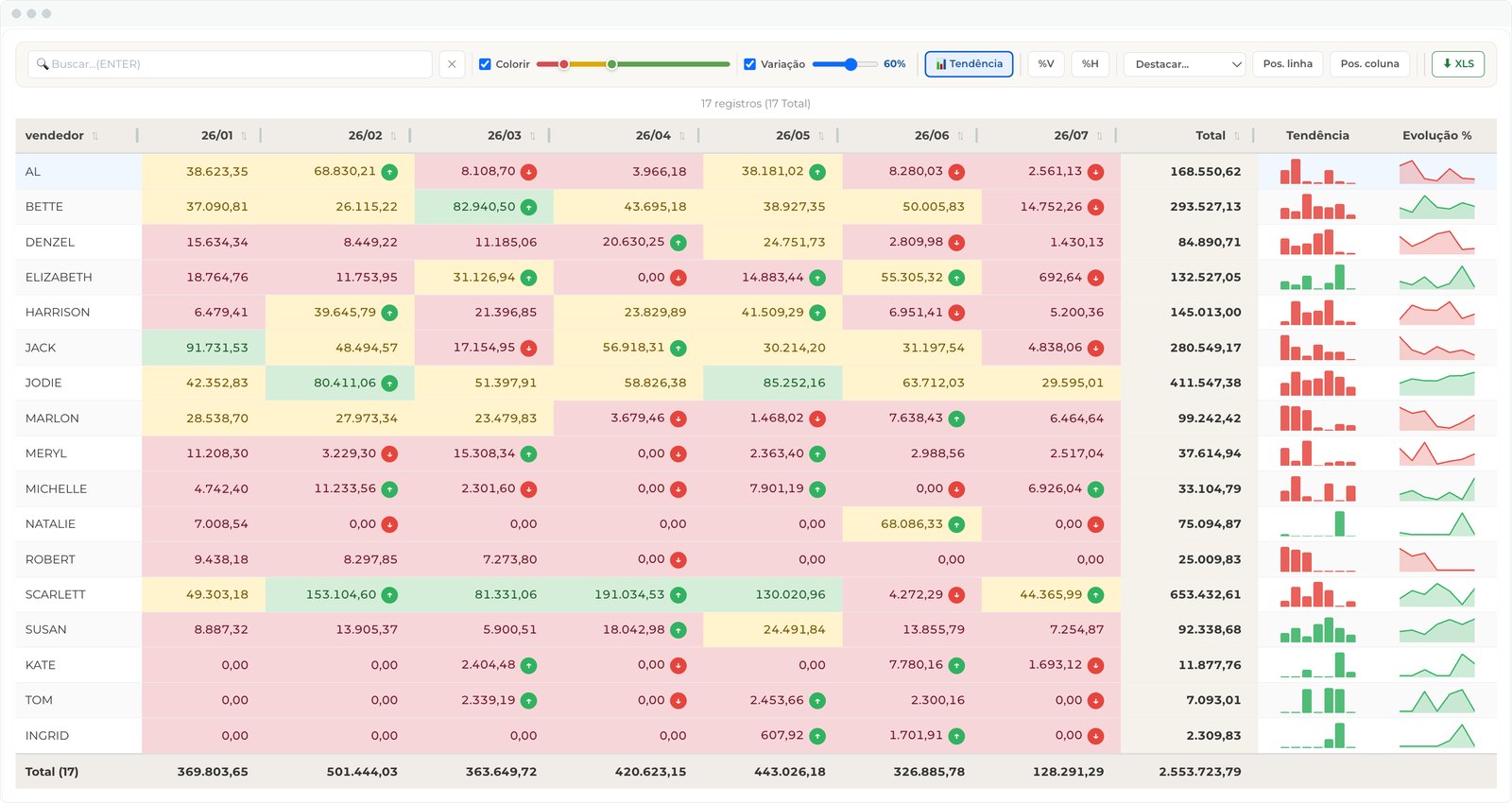
Task: Click the 91.731,53 cell for JACK
Action: pos(203,348)
